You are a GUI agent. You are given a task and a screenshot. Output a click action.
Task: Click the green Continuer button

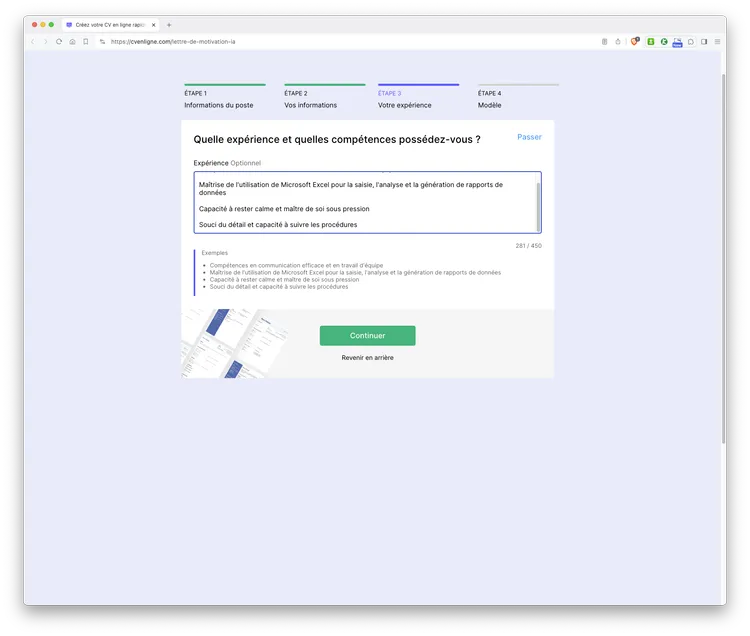point(367,336)
